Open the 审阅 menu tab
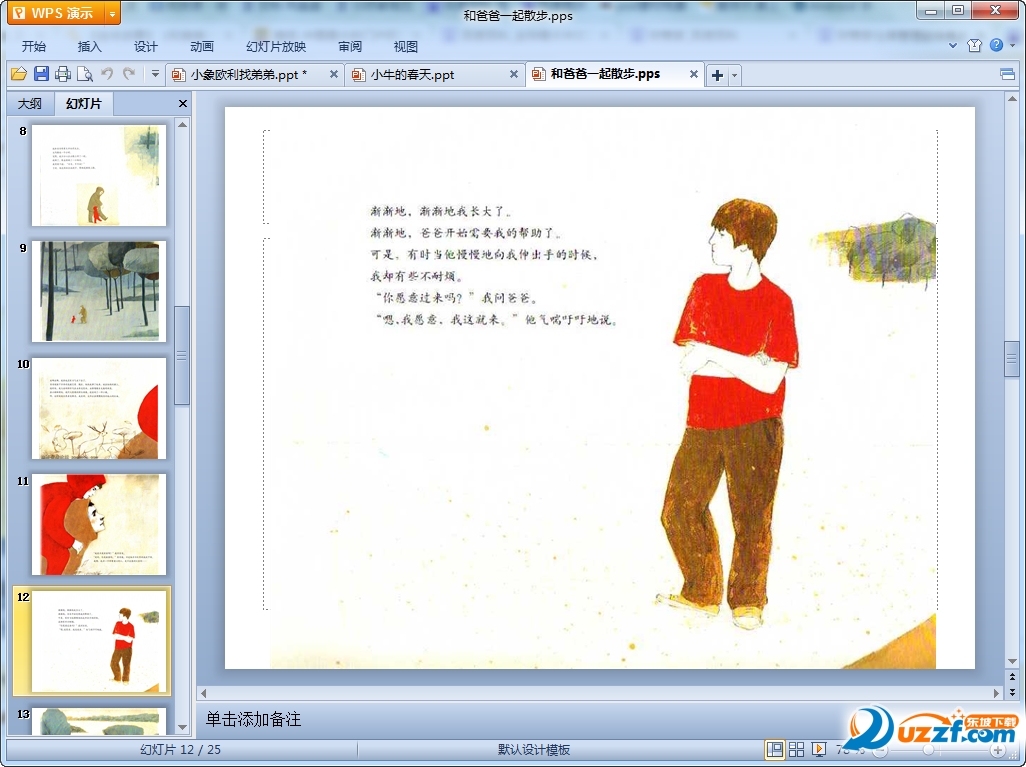Viewport: 1026px width, 767px height. (350, 46)
